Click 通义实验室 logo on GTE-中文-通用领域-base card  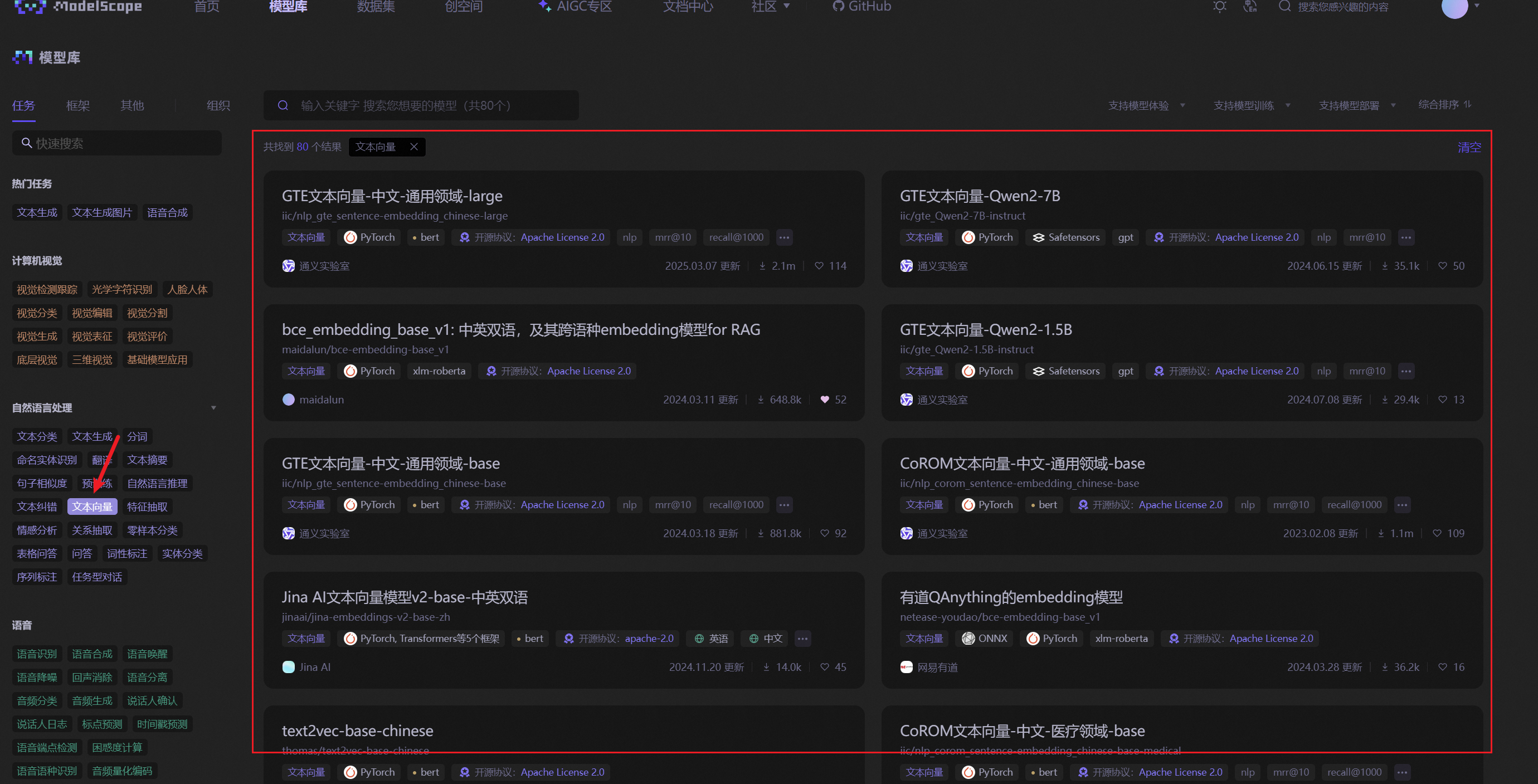tap(289, 533)
